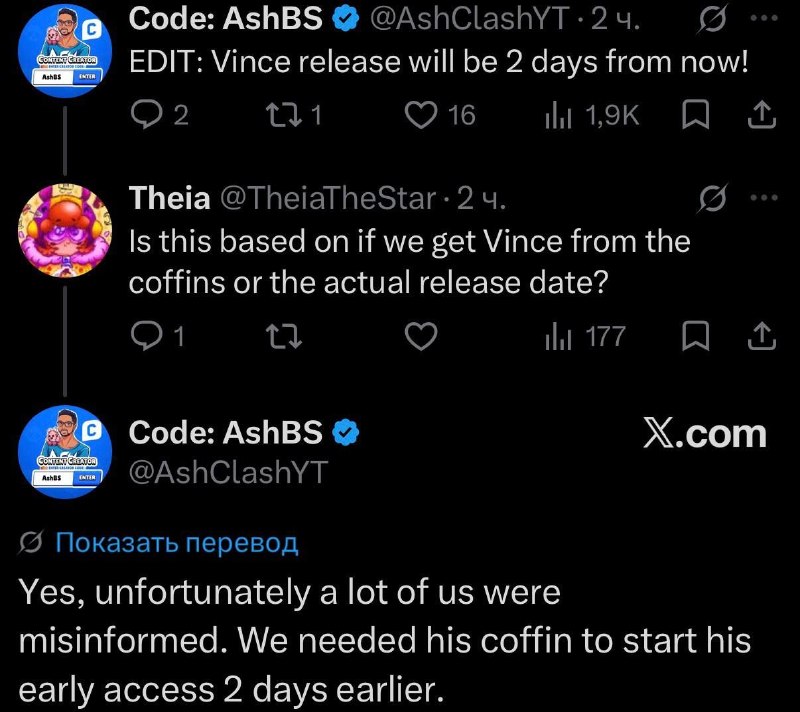Viewport: 800px width, 712px height.
Task: Reply to Theia's coffins question
Action: 158,337
